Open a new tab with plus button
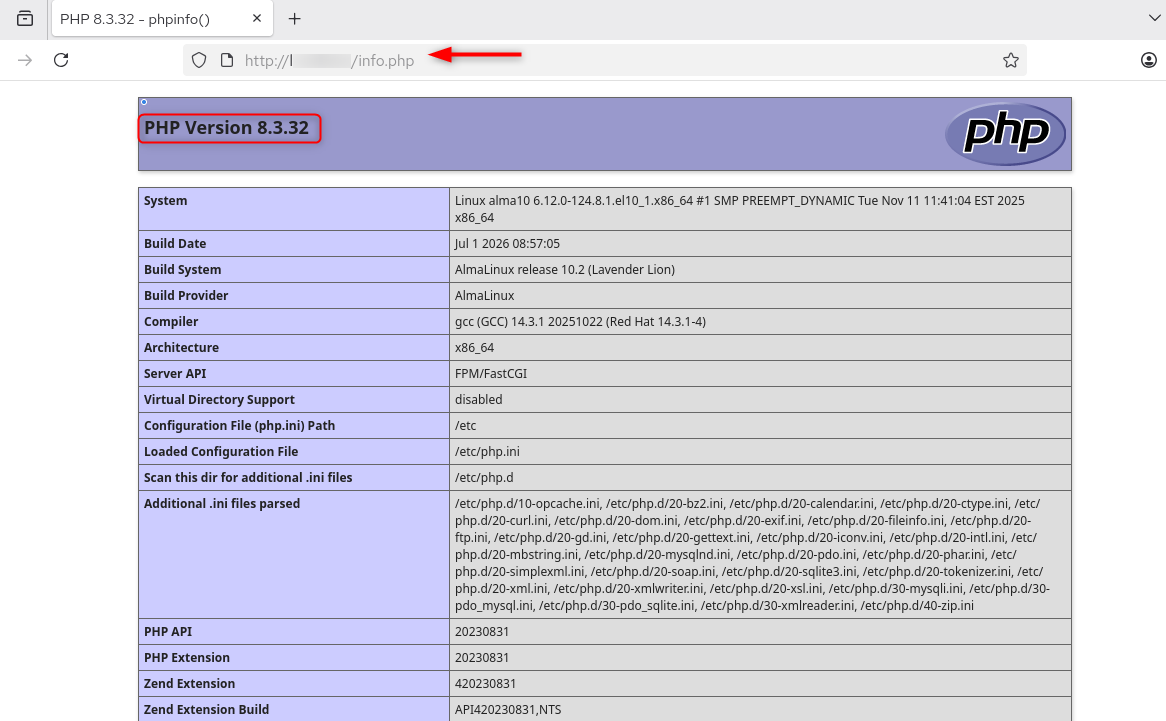Screen dimensions: 1166x721 click(294, 19)
